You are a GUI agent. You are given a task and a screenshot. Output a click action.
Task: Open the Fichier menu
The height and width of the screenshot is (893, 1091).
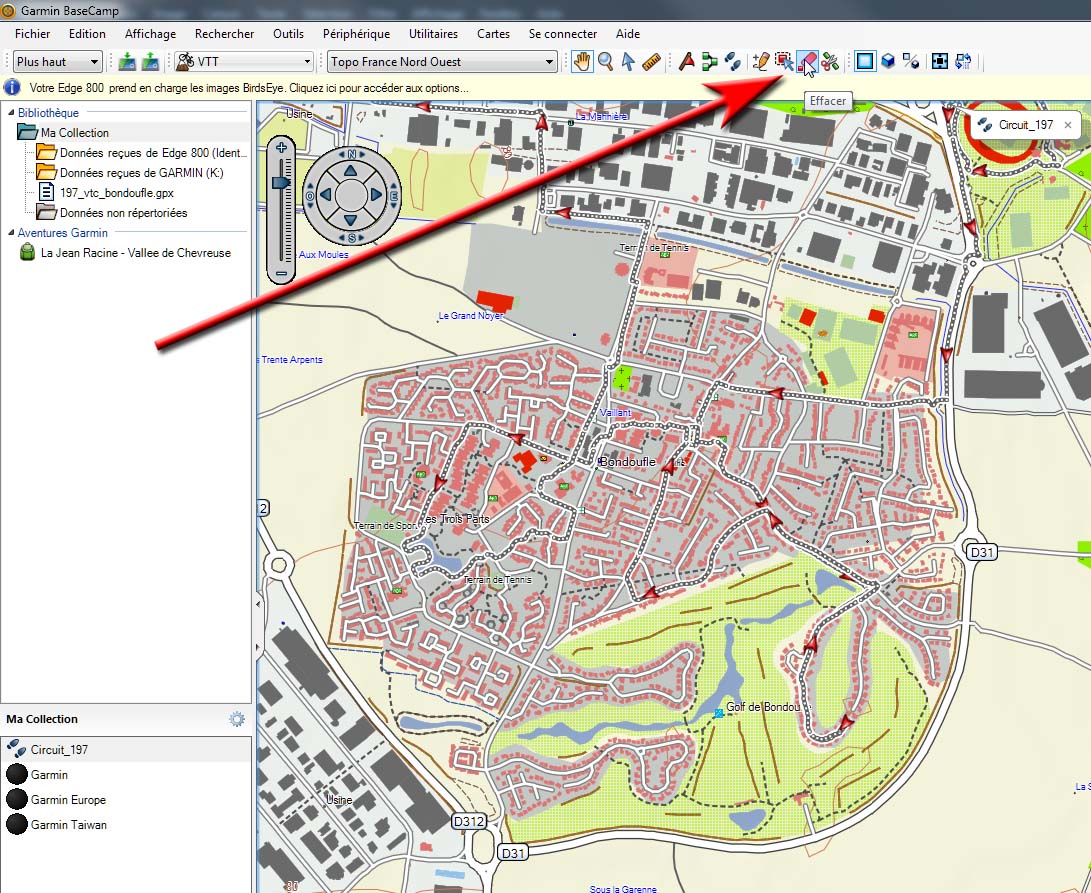point(33,33)
